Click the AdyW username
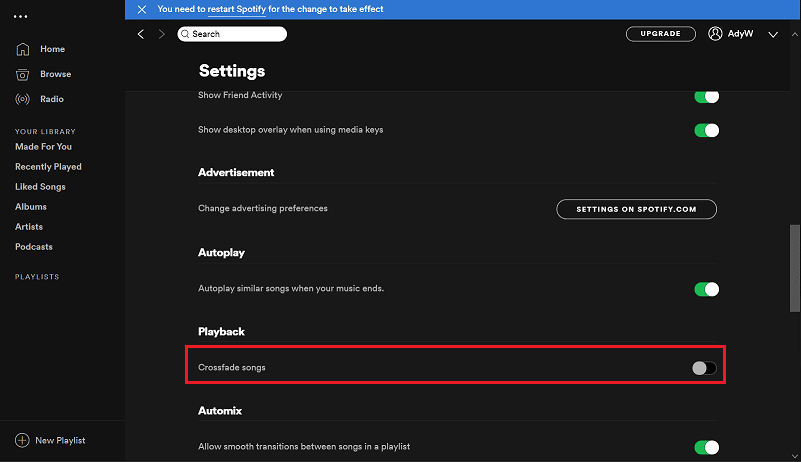Viewport: 801px width, 462px height. pyautogui.click(x=740, y=34)
